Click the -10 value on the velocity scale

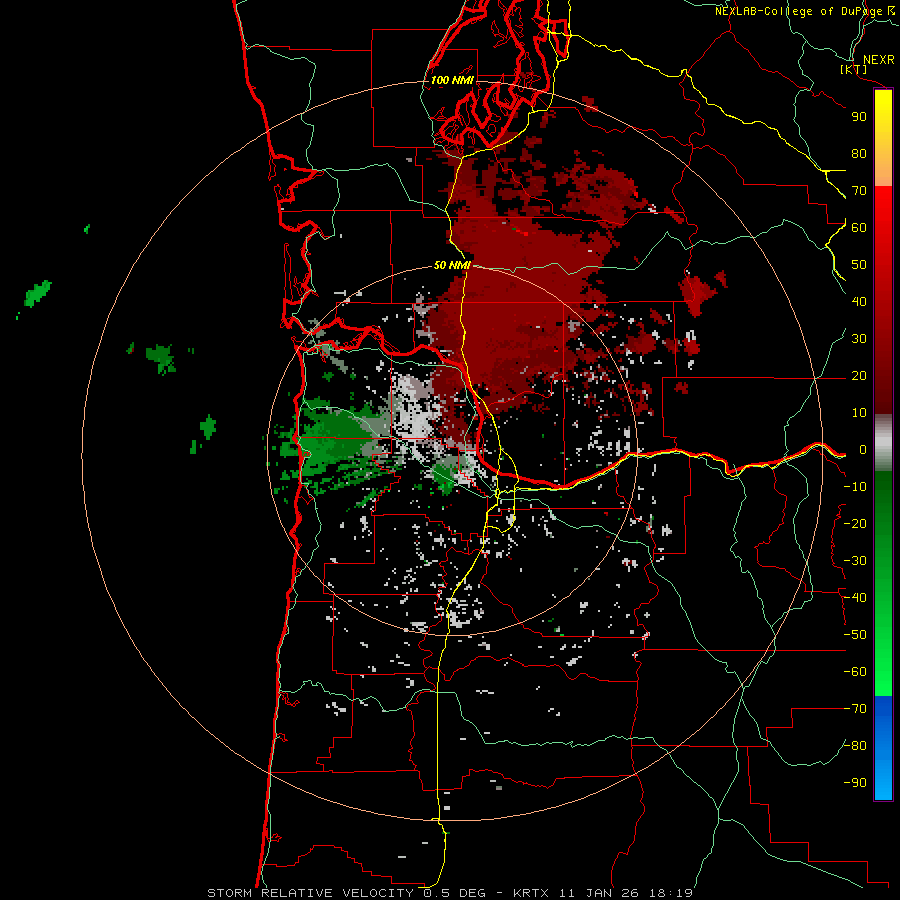pos(855,487)
